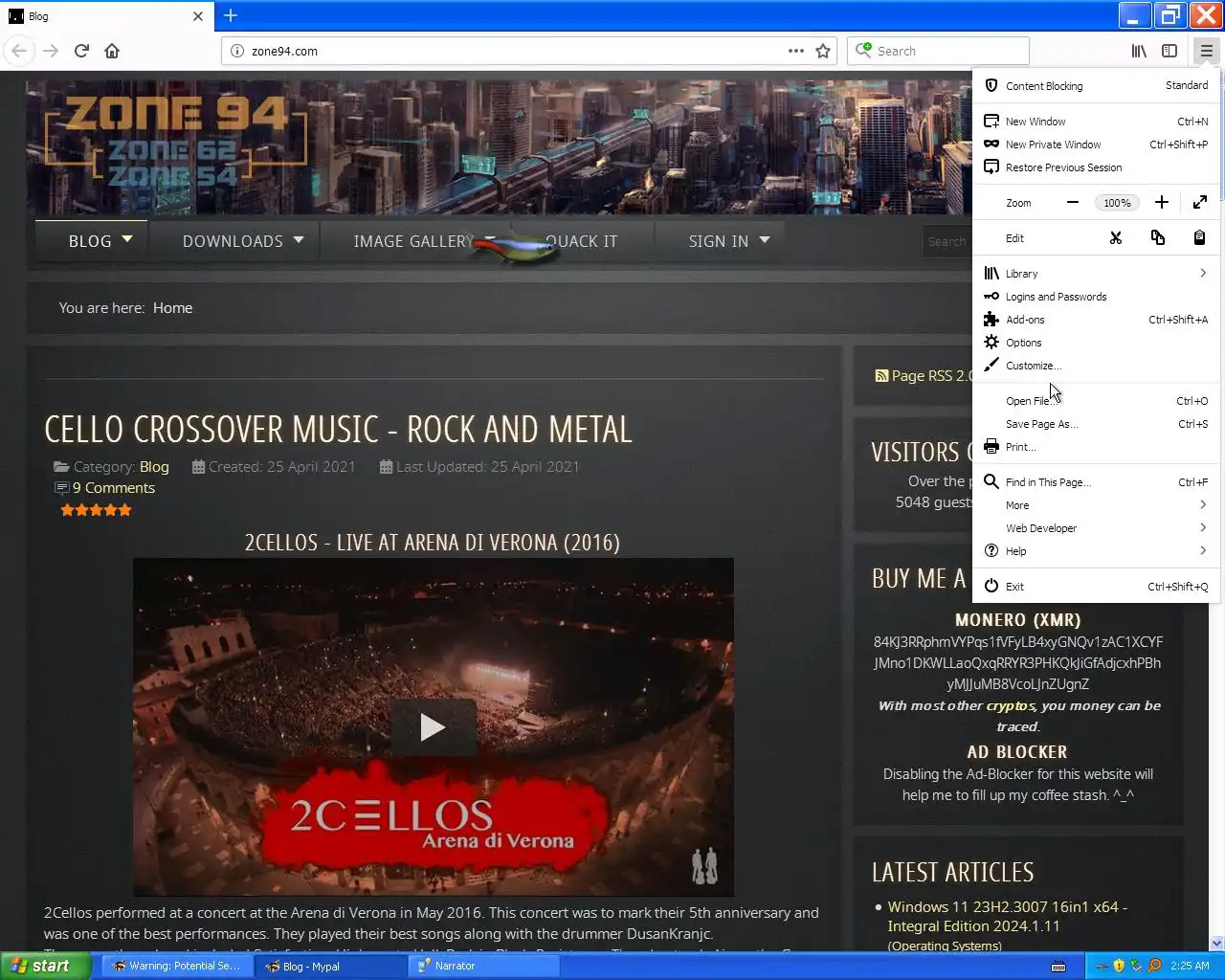The width and height of the screenshot is (1225, 980).
Task: Click the Blog - Mypal taskbar button
Action: pos(330,966)
